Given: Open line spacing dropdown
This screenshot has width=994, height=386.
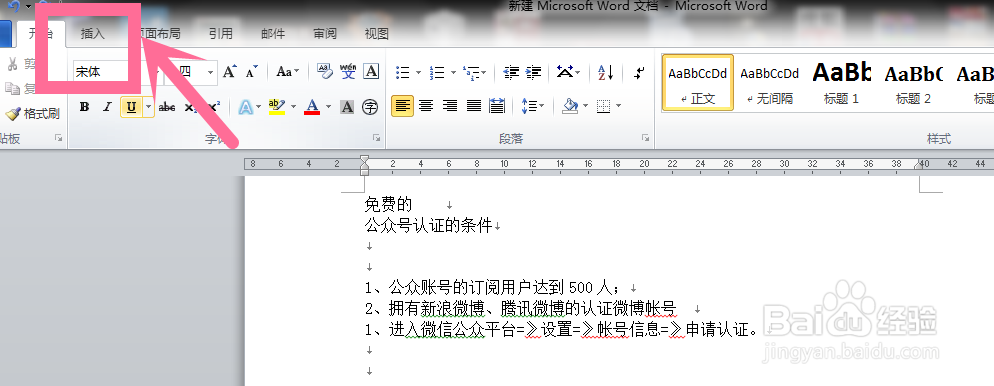Looking at the screenshot, I should 532,106.
